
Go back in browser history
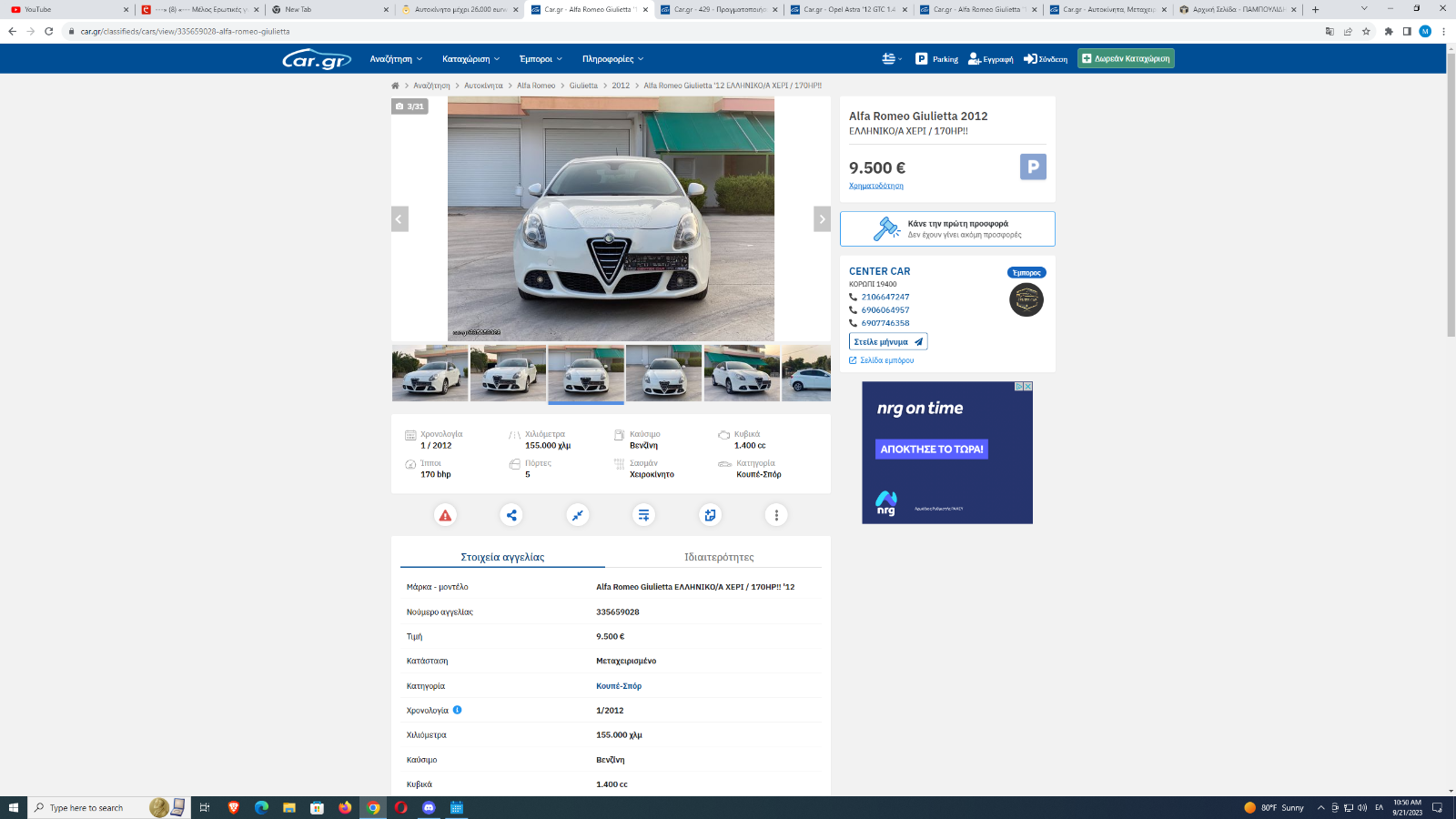click(x=12, y=31)
